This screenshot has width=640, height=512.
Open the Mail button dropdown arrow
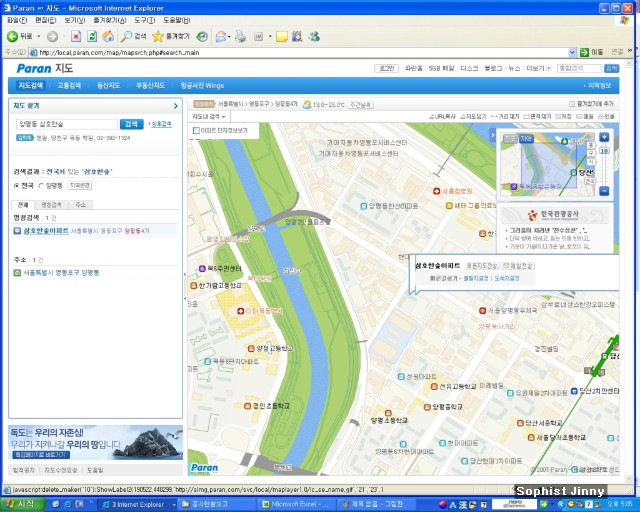[x=229, y=37]
